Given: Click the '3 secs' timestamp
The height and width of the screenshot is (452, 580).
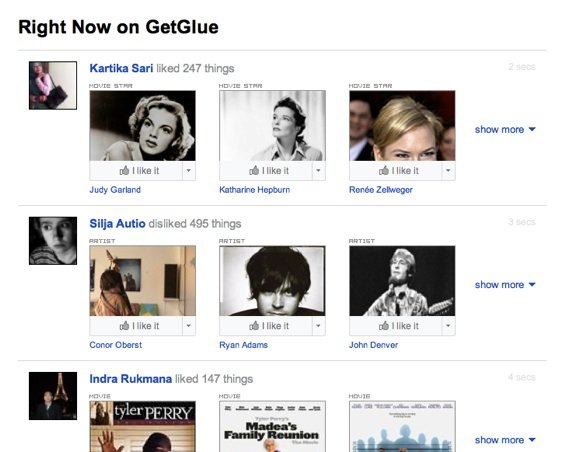Looking at the screenshot, I should coord(522,222).
